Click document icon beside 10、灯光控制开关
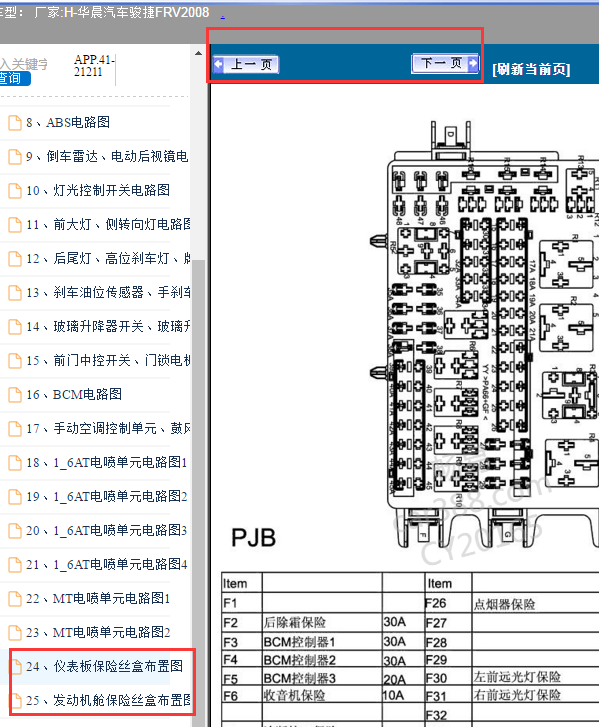 pyautogui.click(x=15, y=191)
